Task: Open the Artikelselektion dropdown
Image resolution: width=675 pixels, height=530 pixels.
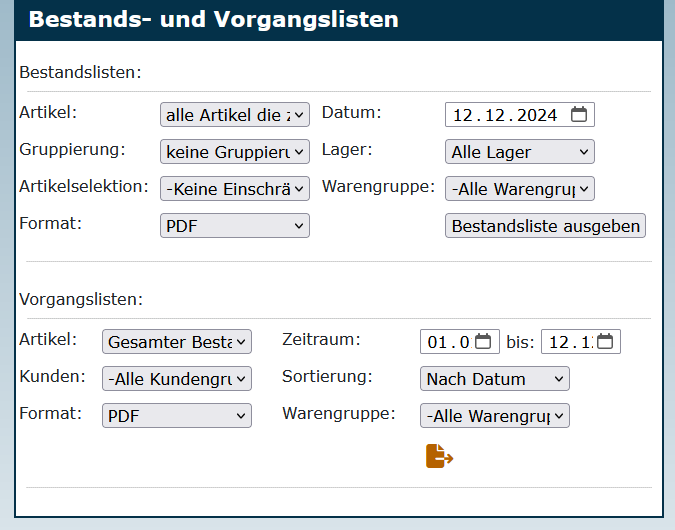Action: click(x=235, y=189)
